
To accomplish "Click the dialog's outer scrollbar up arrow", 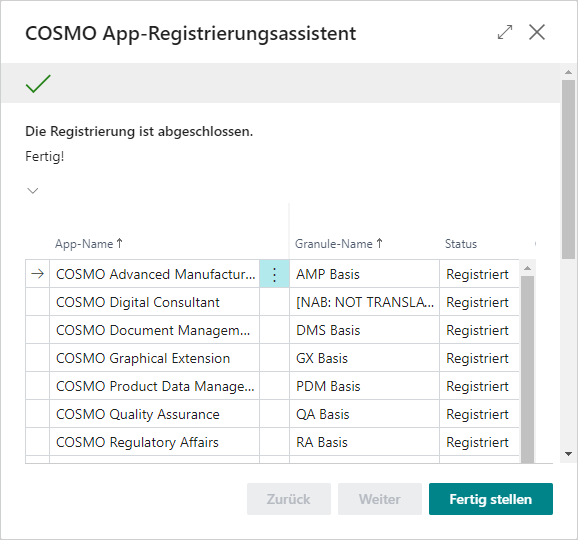I will tap(568, 72).
